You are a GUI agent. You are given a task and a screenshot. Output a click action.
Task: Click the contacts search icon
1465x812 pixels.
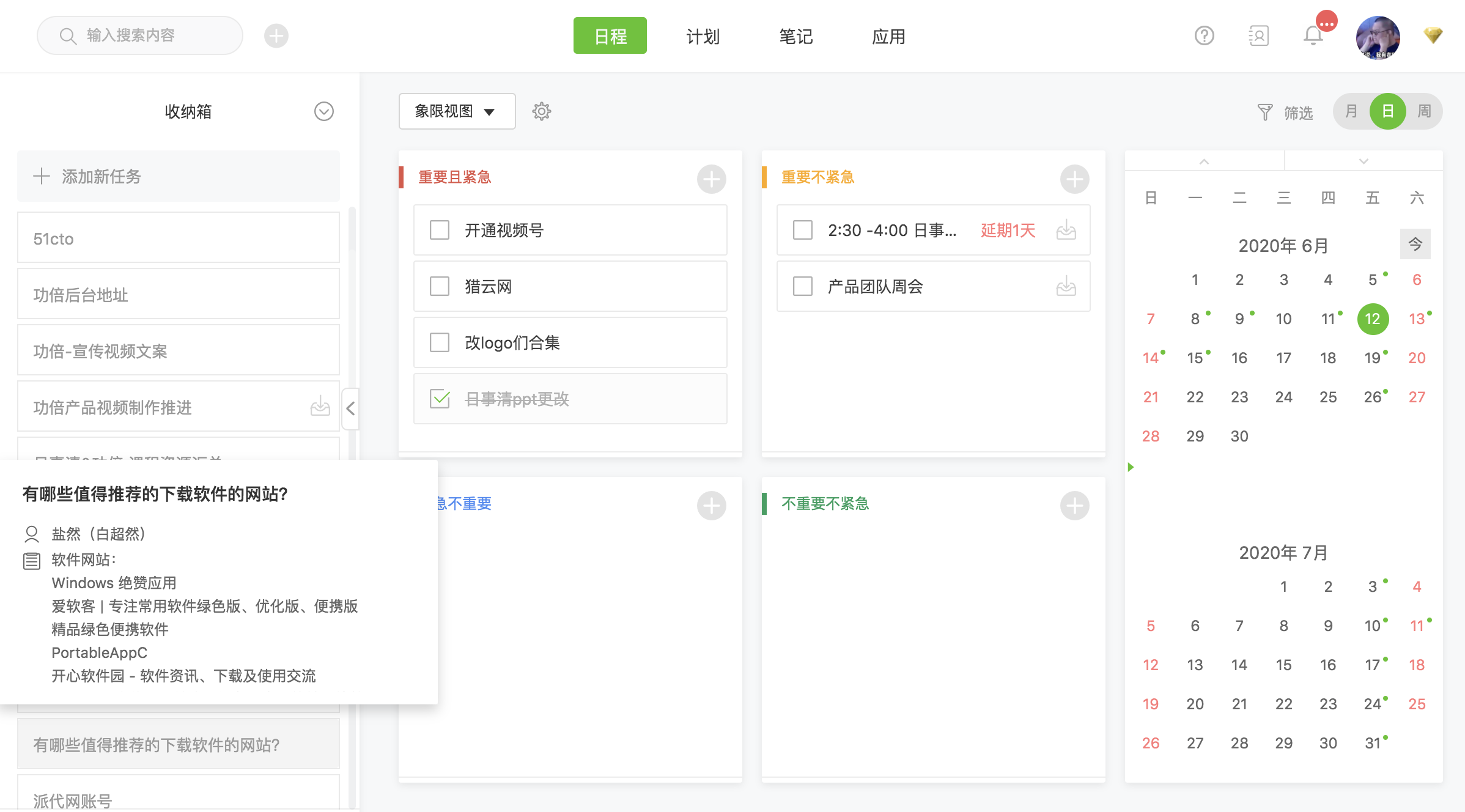tap(1258, 36)
